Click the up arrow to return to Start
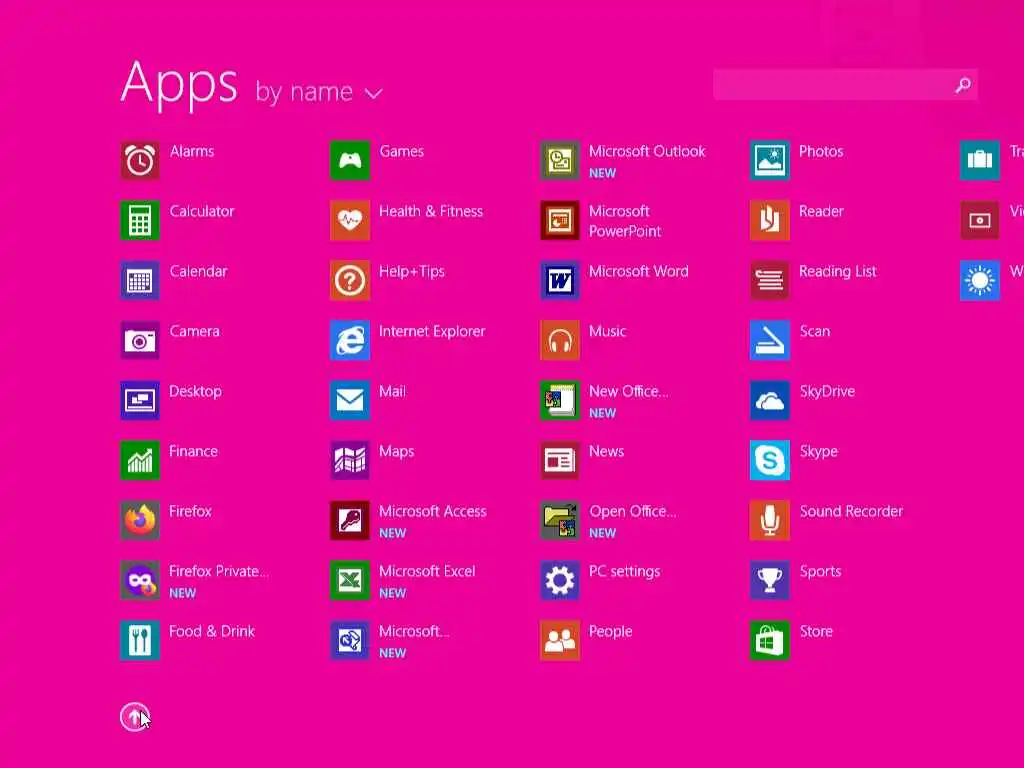 (x=135, y=717)
